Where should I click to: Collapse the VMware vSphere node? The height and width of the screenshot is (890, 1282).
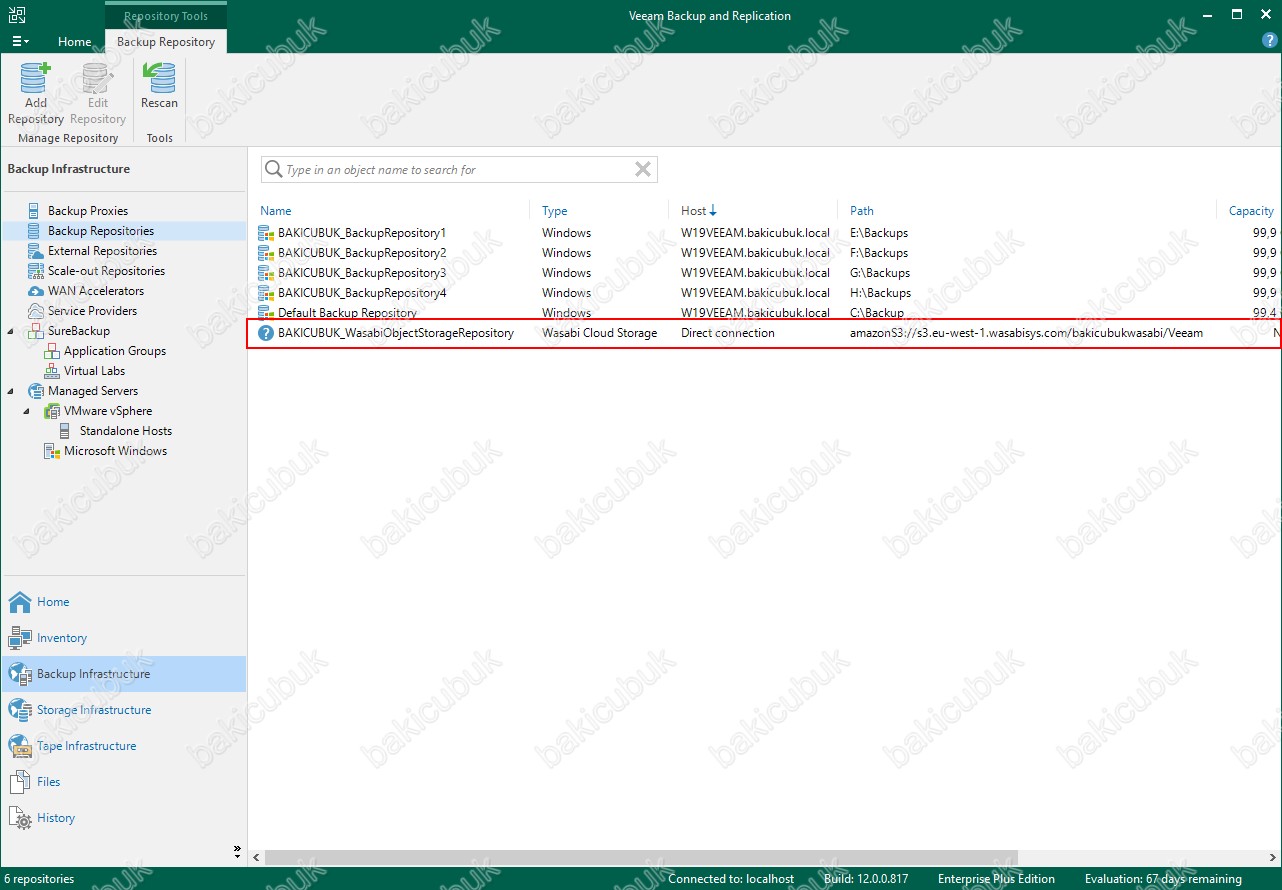pyautogui.click(x=27, y=411)
